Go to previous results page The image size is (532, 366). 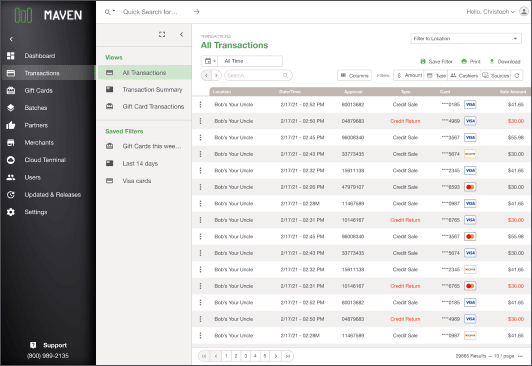216,356
